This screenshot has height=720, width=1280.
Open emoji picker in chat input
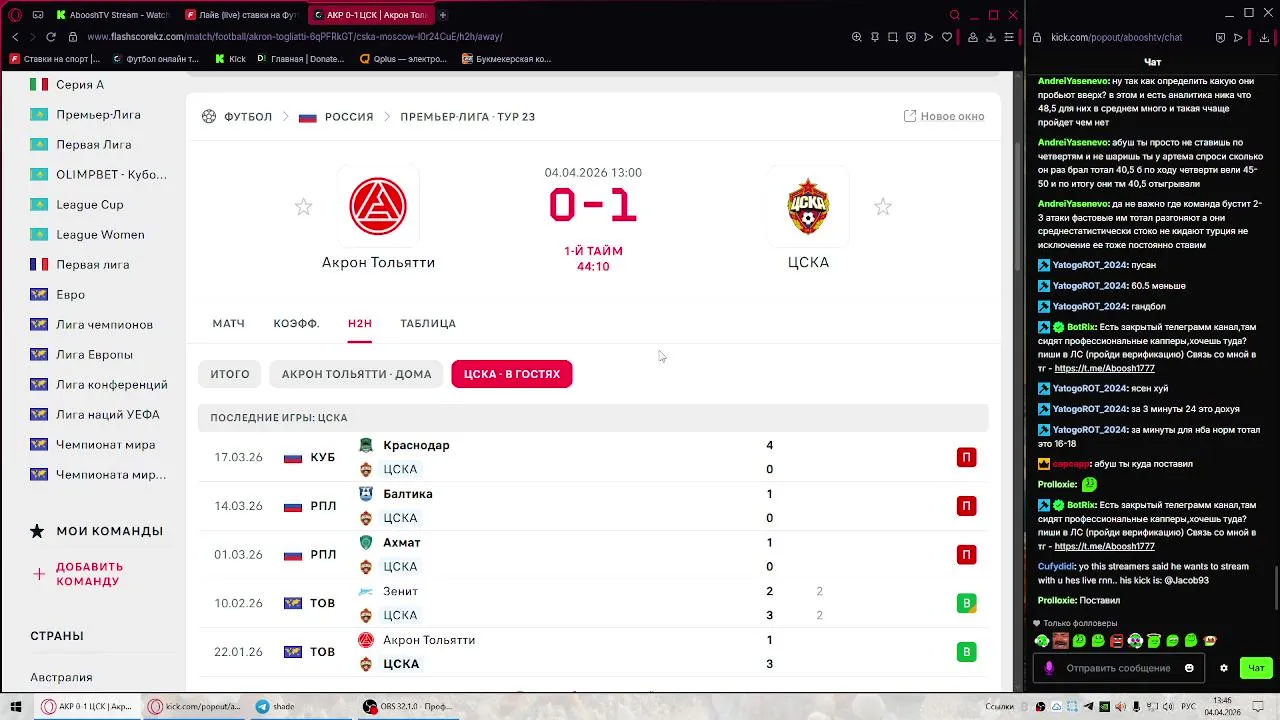1189,668
